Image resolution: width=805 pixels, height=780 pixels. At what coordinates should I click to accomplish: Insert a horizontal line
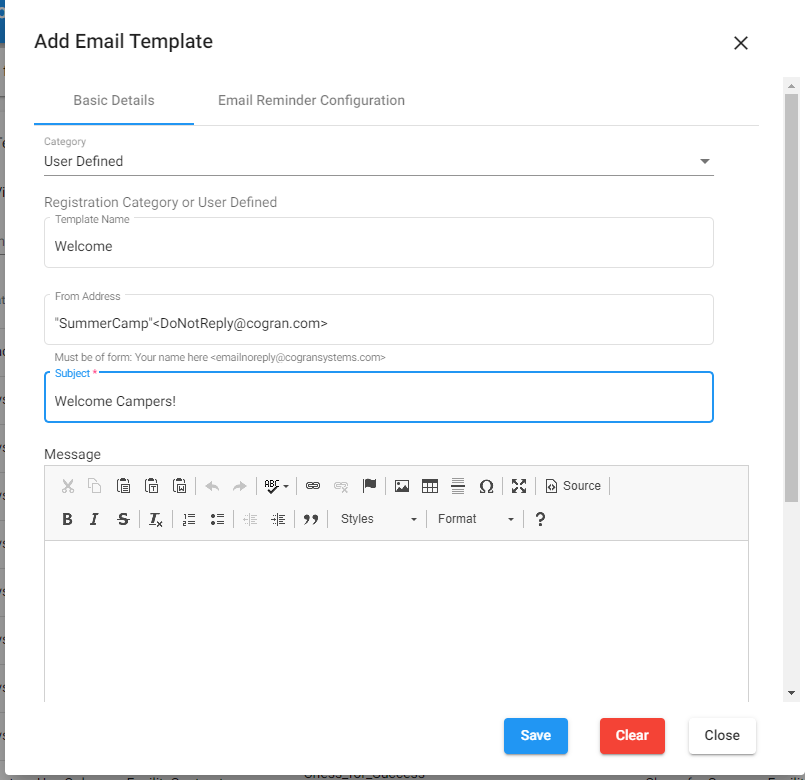coord(458,486)
